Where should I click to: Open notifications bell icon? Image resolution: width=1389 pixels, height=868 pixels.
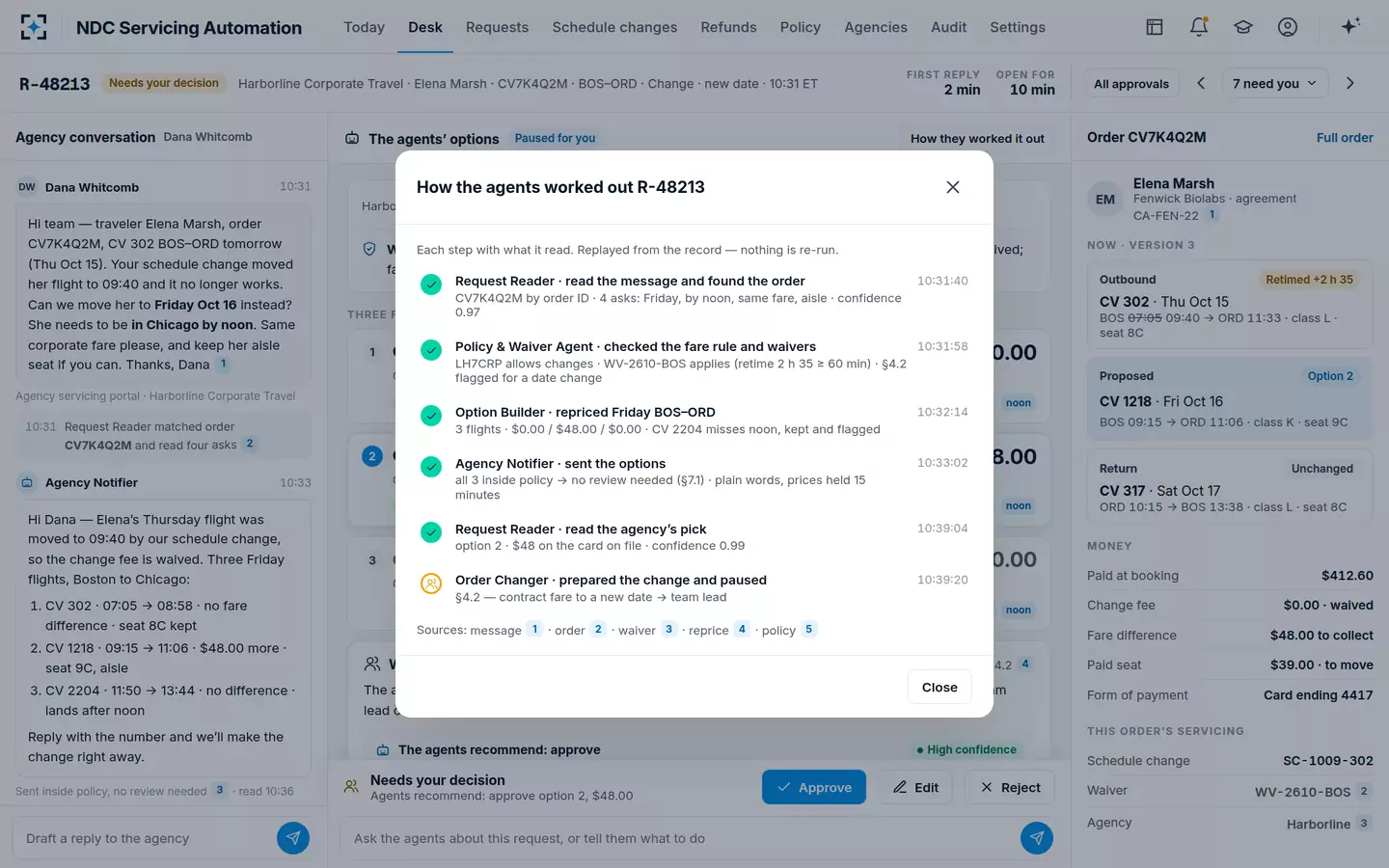click(x=1199, y=27)
